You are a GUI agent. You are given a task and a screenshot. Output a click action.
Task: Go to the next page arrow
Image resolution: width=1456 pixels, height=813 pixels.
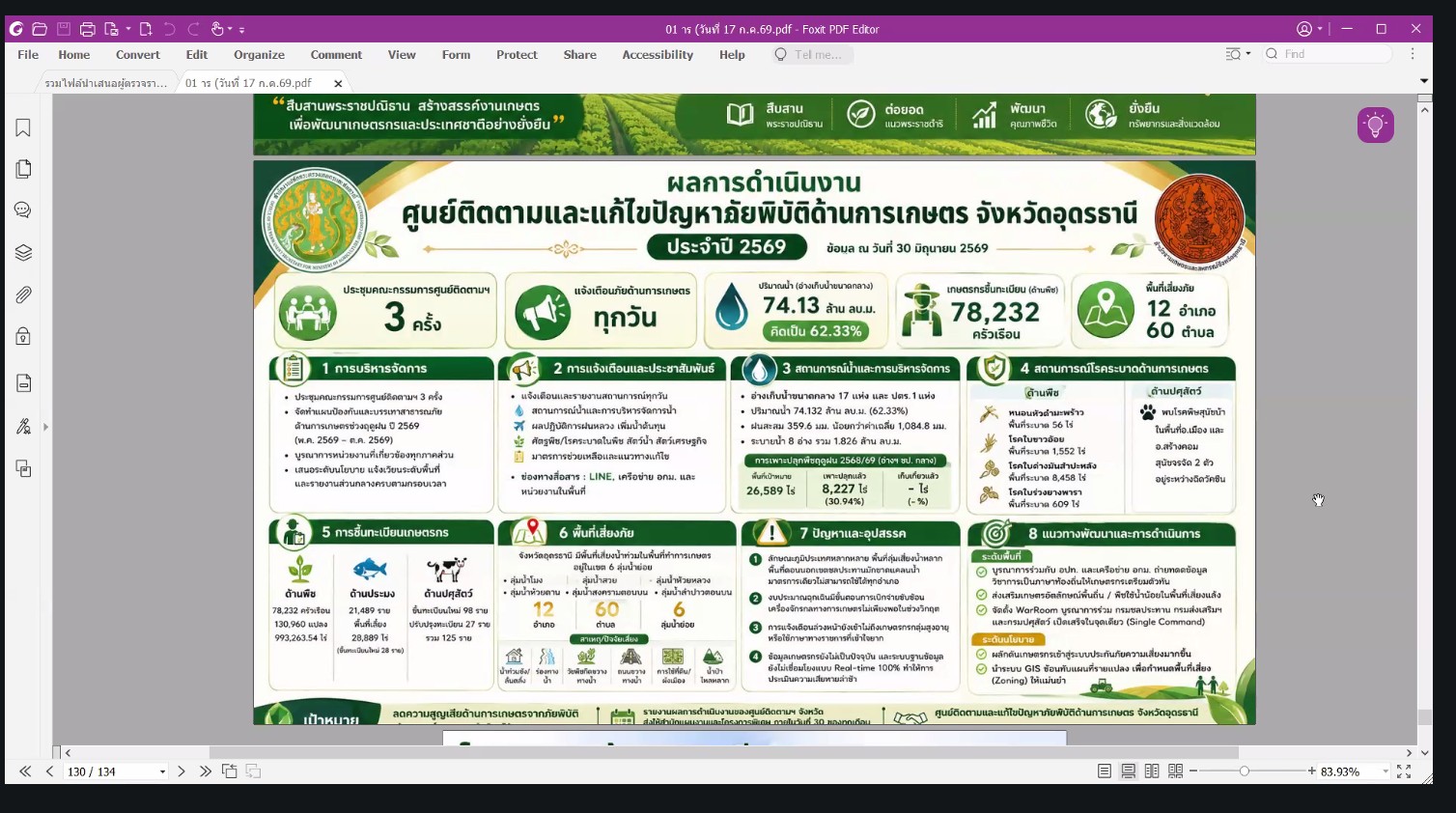pyautogui.click(x=181, y=771)
